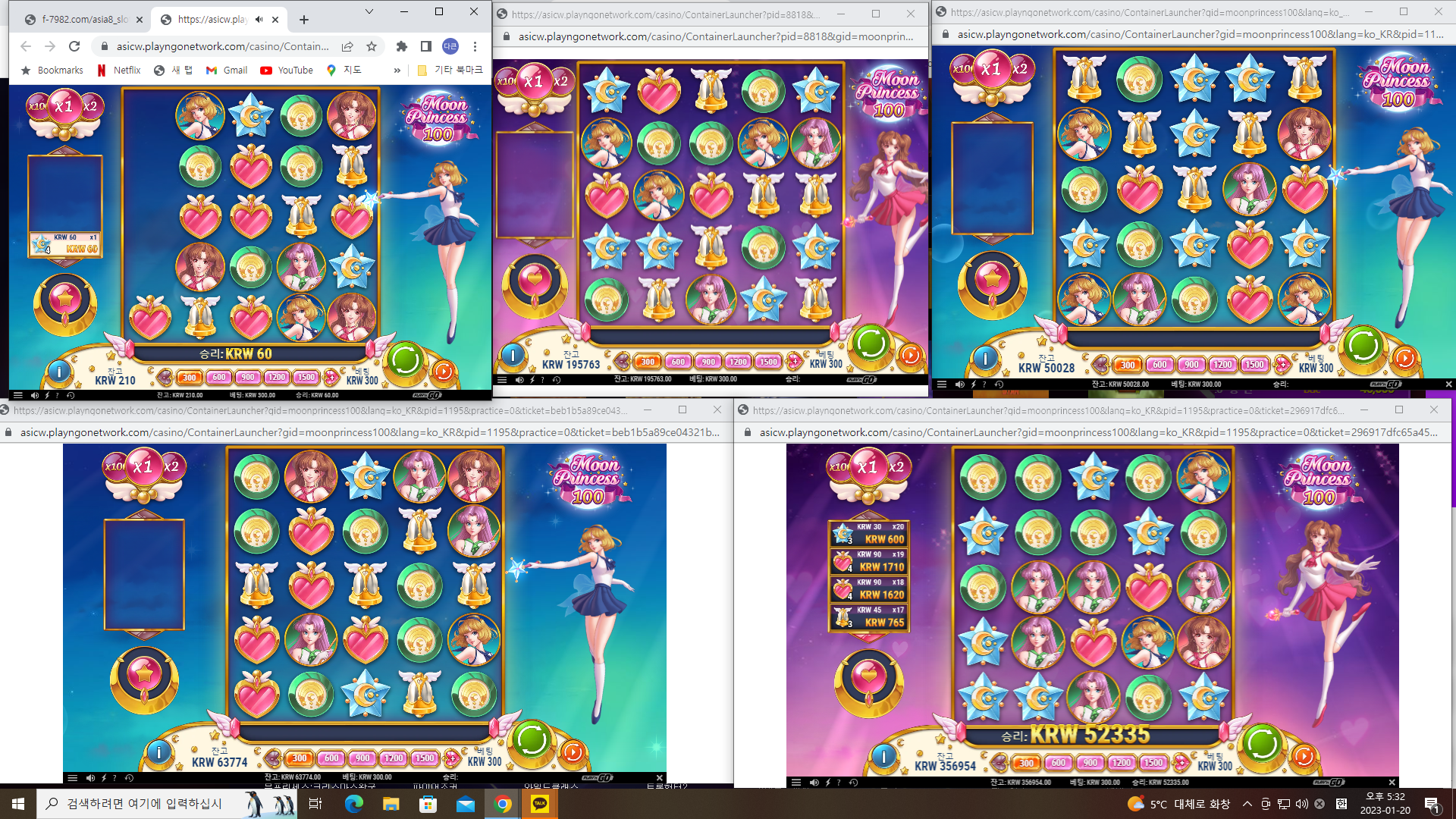This screenshot has width=1456, height=819.
Task: Increase bet with plus heart in the KRW 63774 game
Action: click(x=451, y=758)
